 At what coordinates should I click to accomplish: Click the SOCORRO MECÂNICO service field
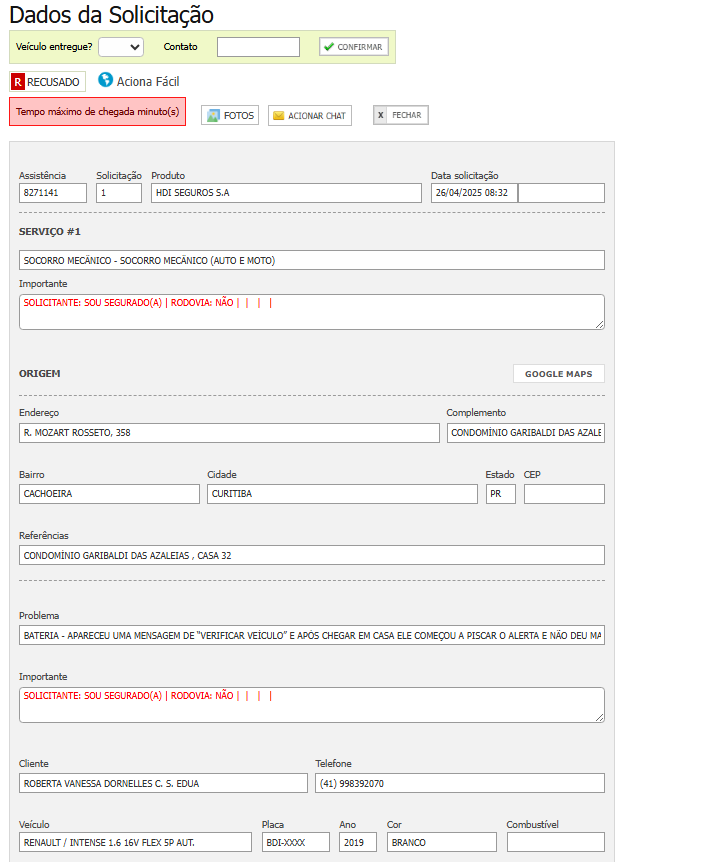point(312,260)
